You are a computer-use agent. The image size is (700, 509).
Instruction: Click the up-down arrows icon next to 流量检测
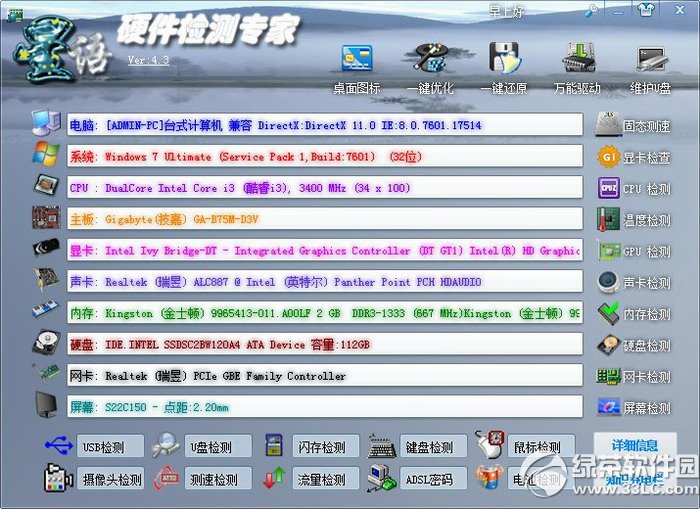274,478
